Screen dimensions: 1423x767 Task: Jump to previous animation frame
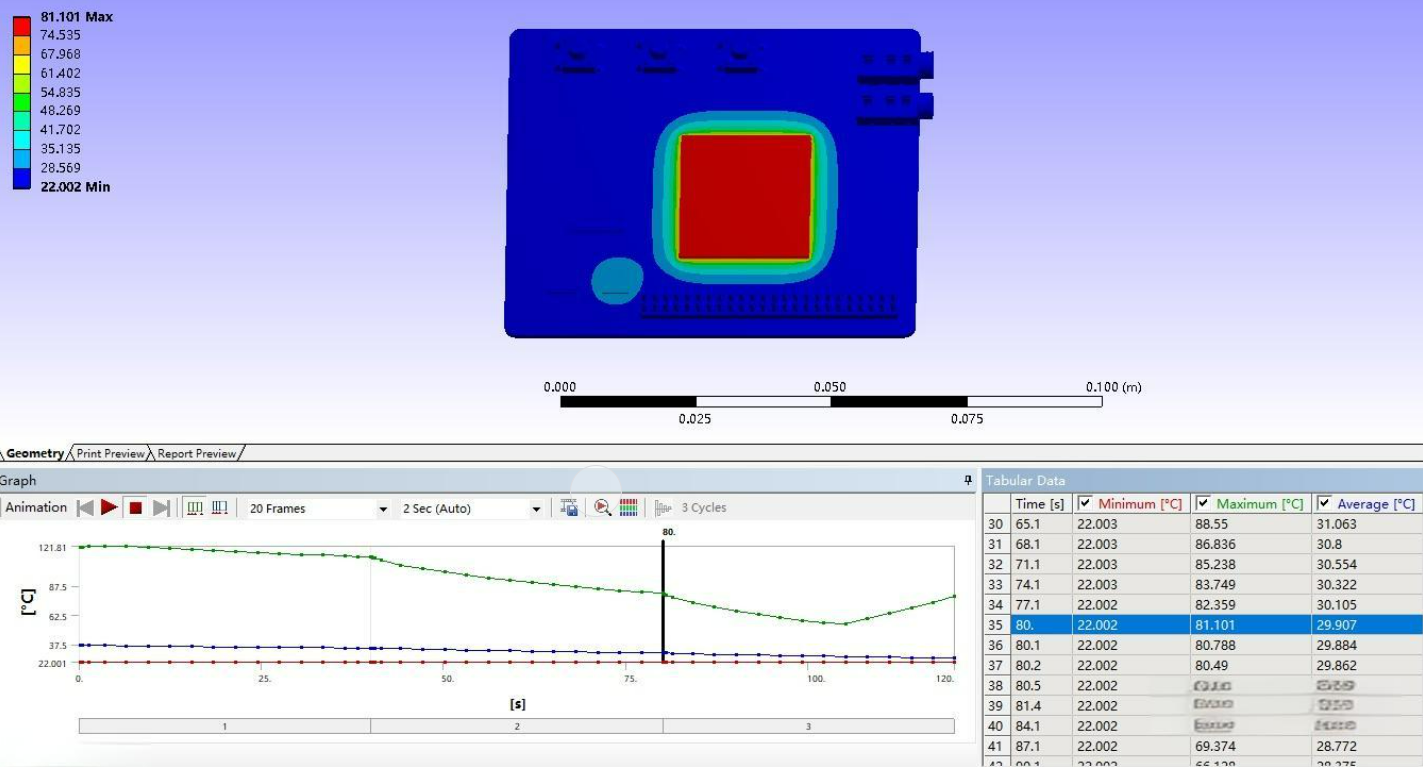point(85,508)
